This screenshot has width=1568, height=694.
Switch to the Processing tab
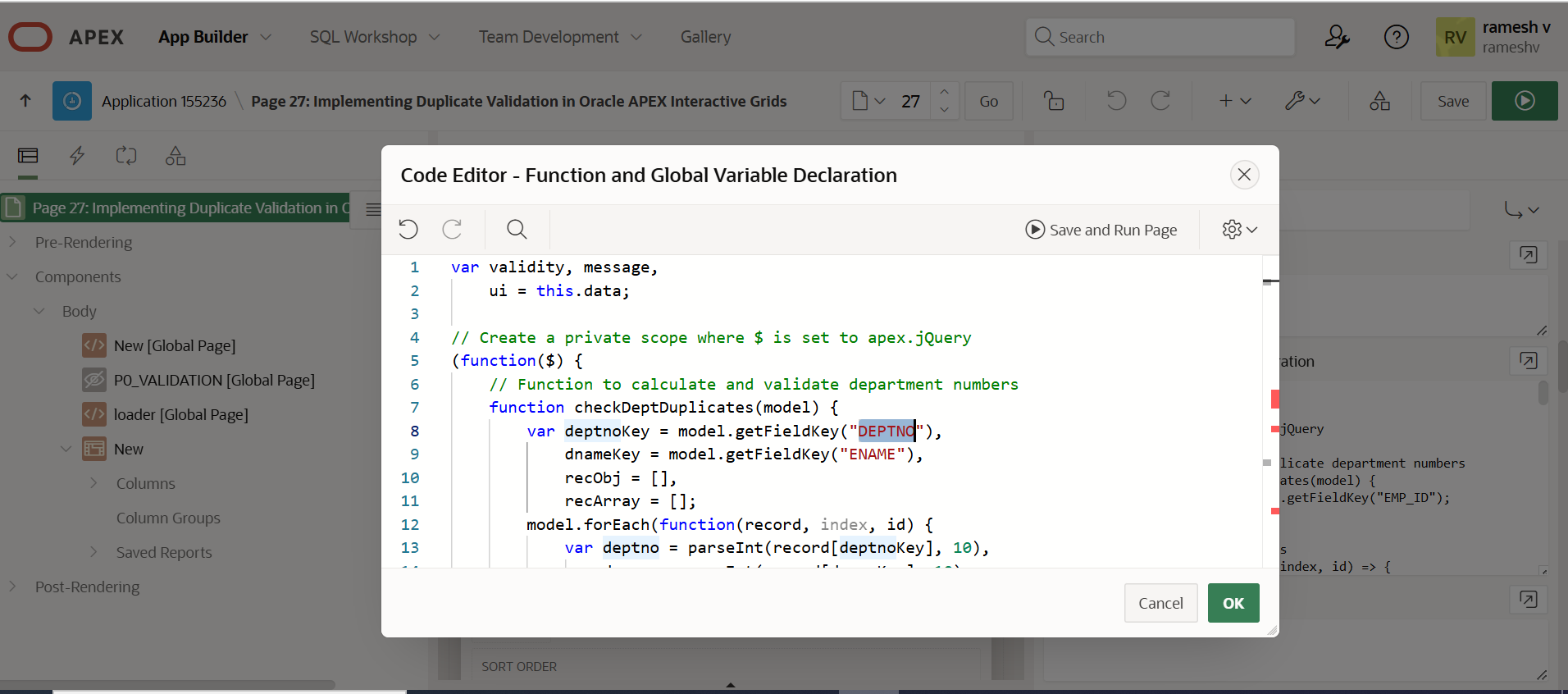pos(126,155)
